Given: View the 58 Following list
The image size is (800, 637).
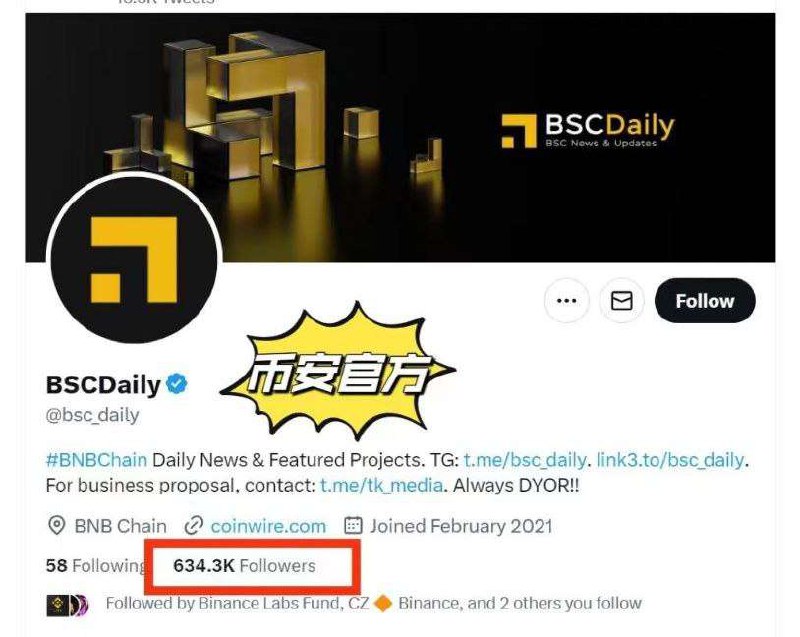Looking at the screenshot, I should pyautogui.click(x=95, y=566).
